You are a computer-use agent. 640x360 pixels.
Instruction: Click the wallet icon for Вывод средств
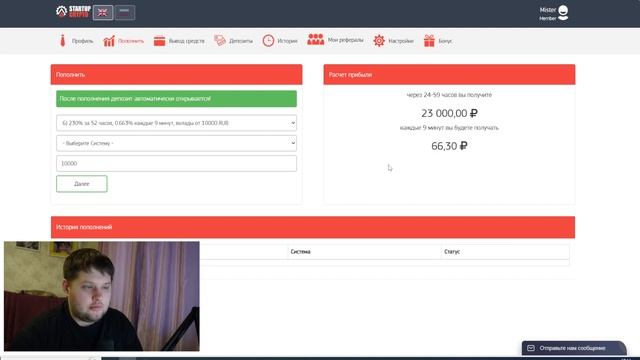159,41
